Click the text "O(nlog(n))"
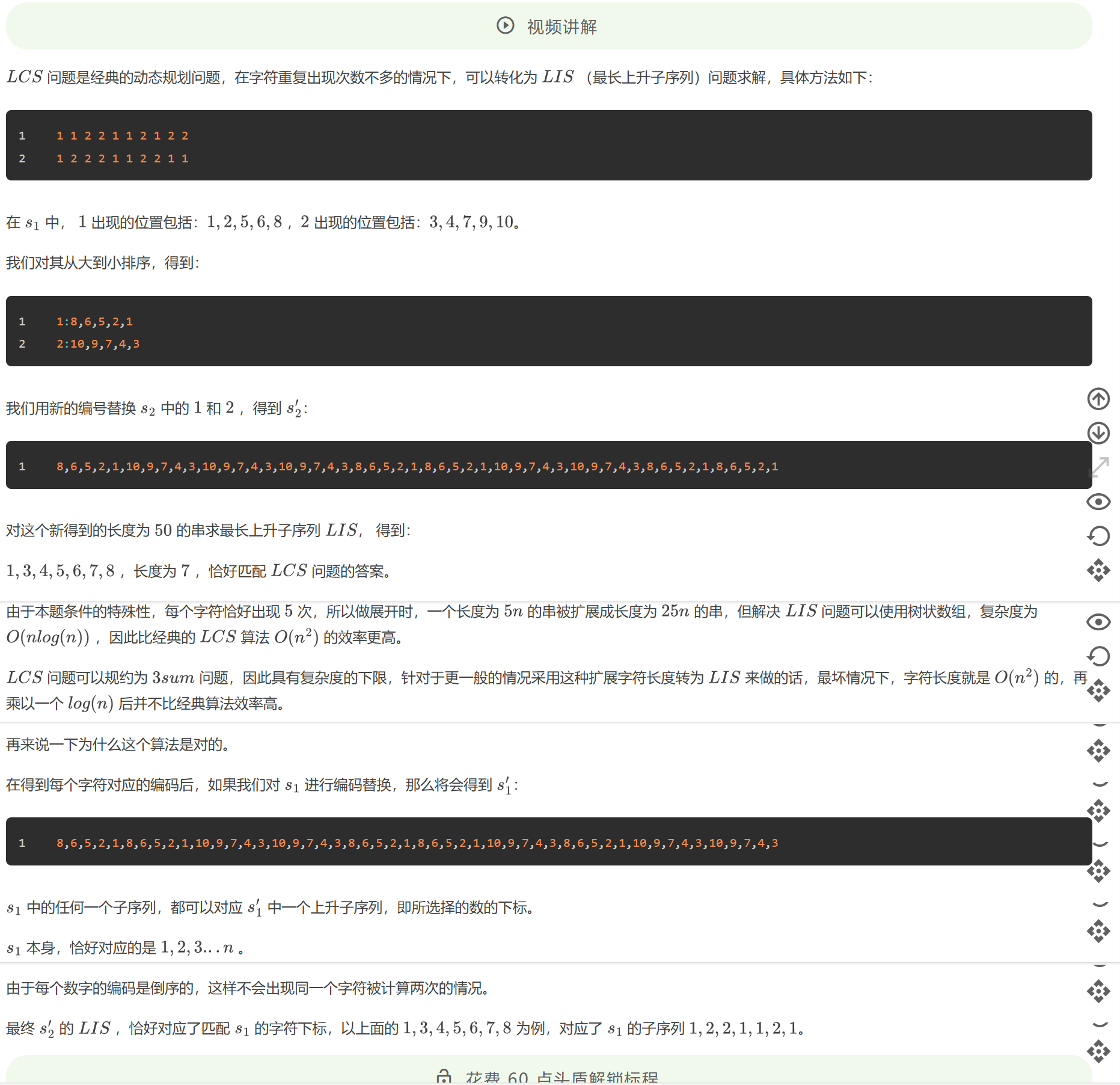Image resolution: width=1120 pixels, height=1085 pixels. (48, 638)
